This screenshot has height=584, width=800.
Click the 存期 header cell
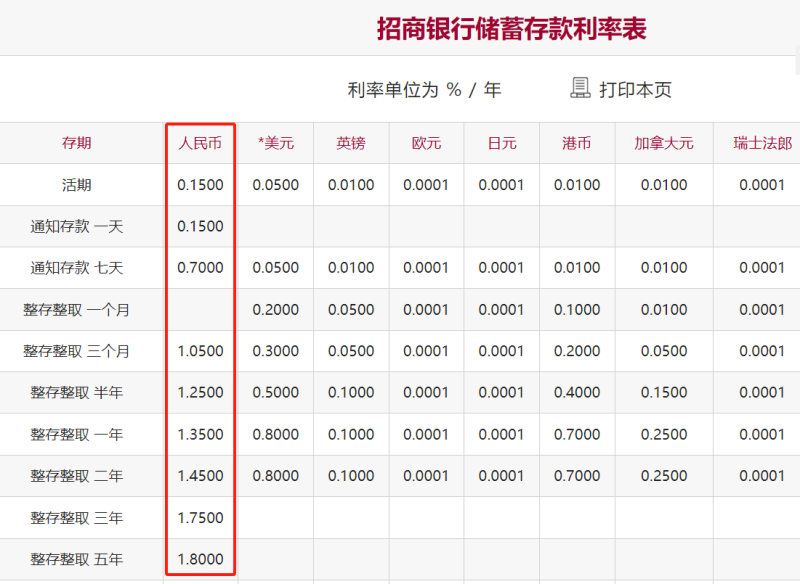point(76,143)
